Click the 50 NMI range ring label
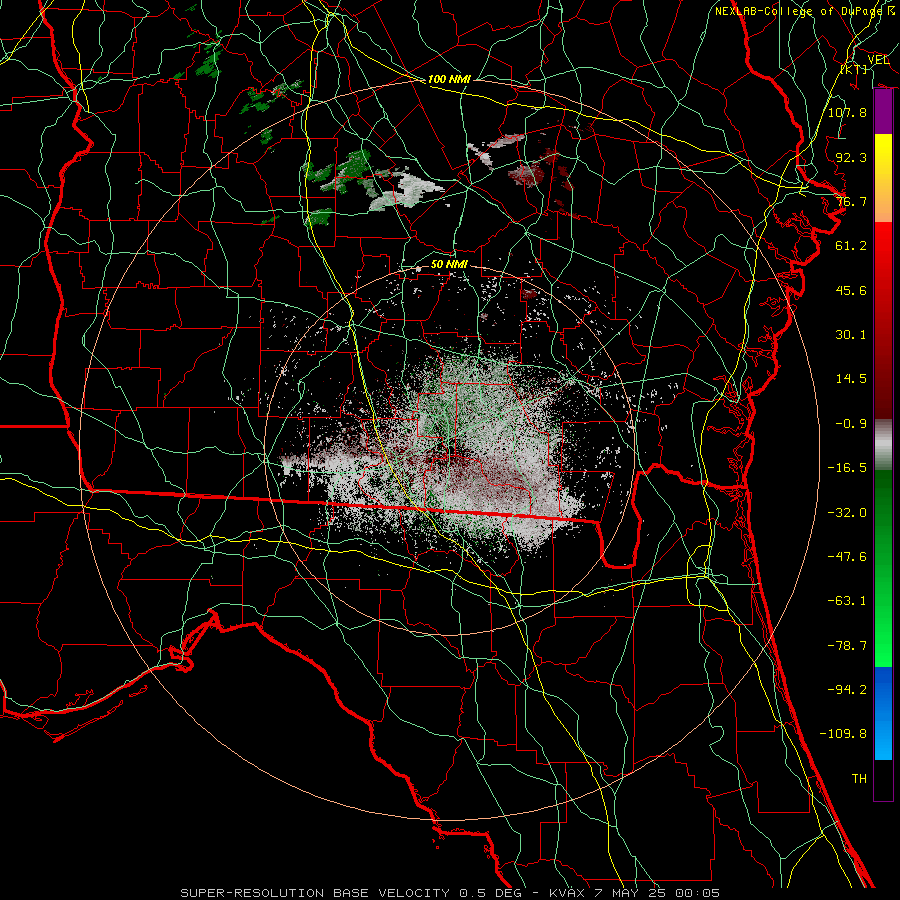The height and width of the screenshot is (900, 900). pyautogui.click(x=449, y=265)
